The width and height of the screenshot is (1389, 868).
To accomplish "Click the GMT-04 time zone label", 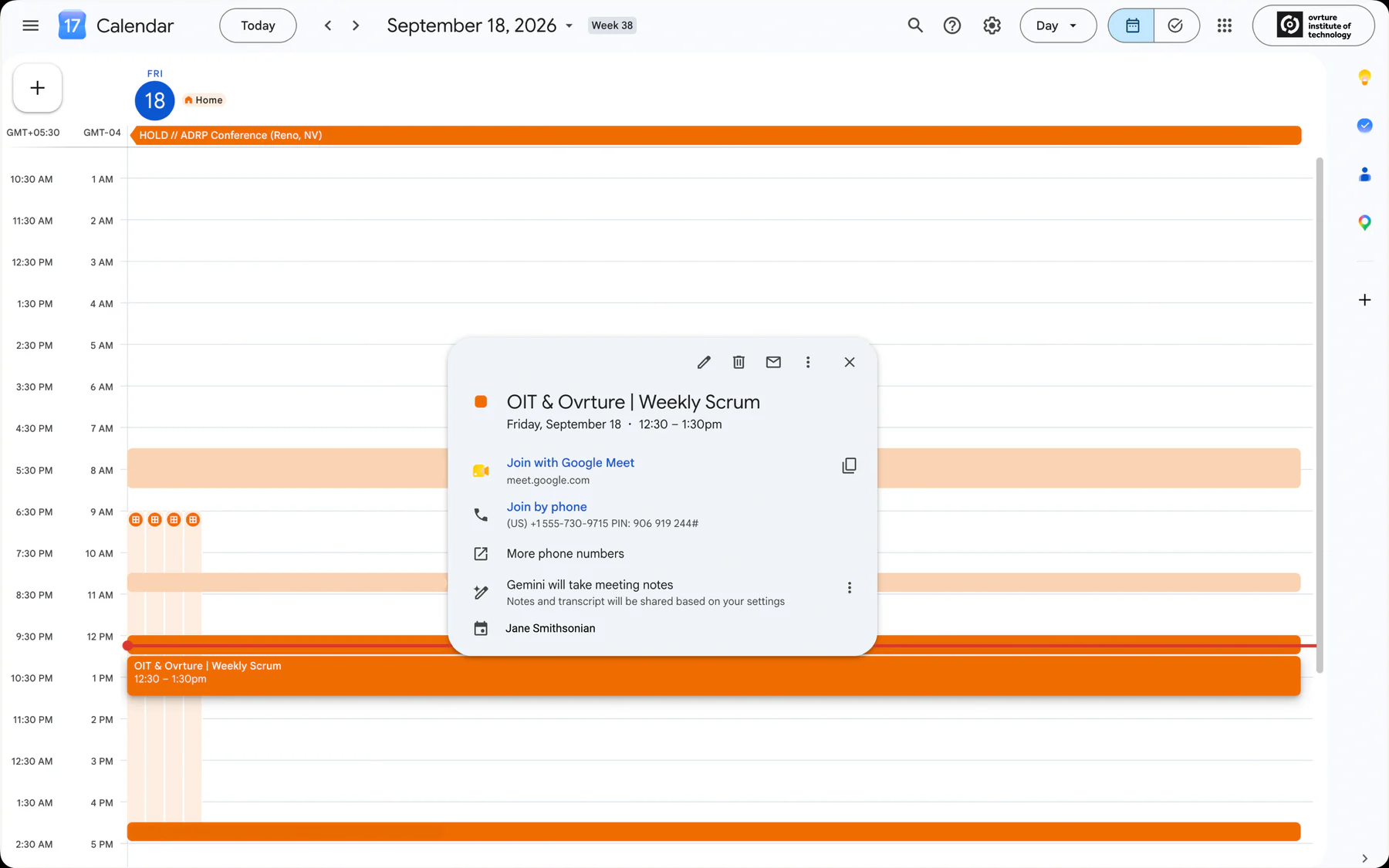I will (x=102, y=133).
